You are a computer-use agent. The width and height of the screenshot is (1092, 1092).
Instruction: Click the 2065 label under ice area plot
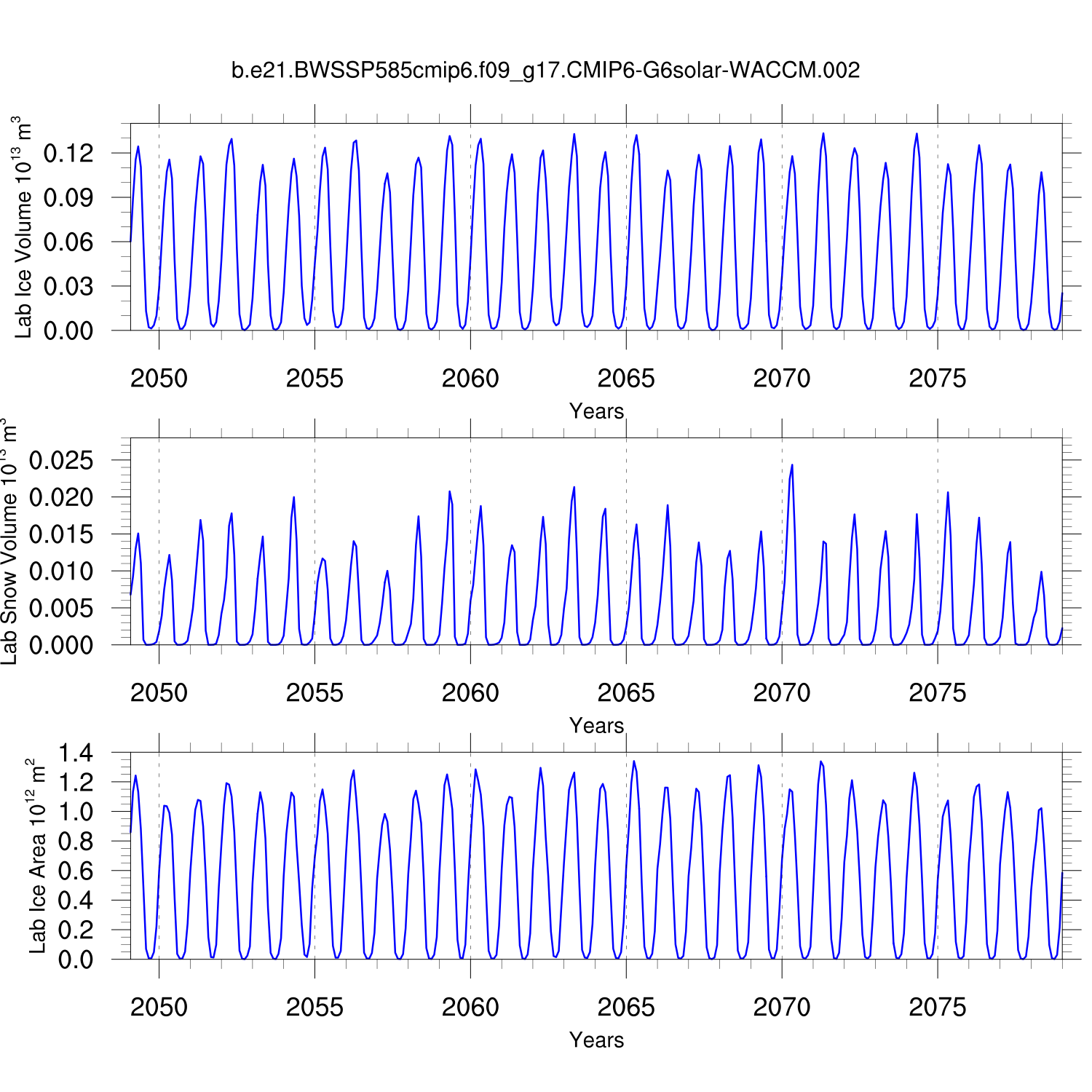(625, 1008)
